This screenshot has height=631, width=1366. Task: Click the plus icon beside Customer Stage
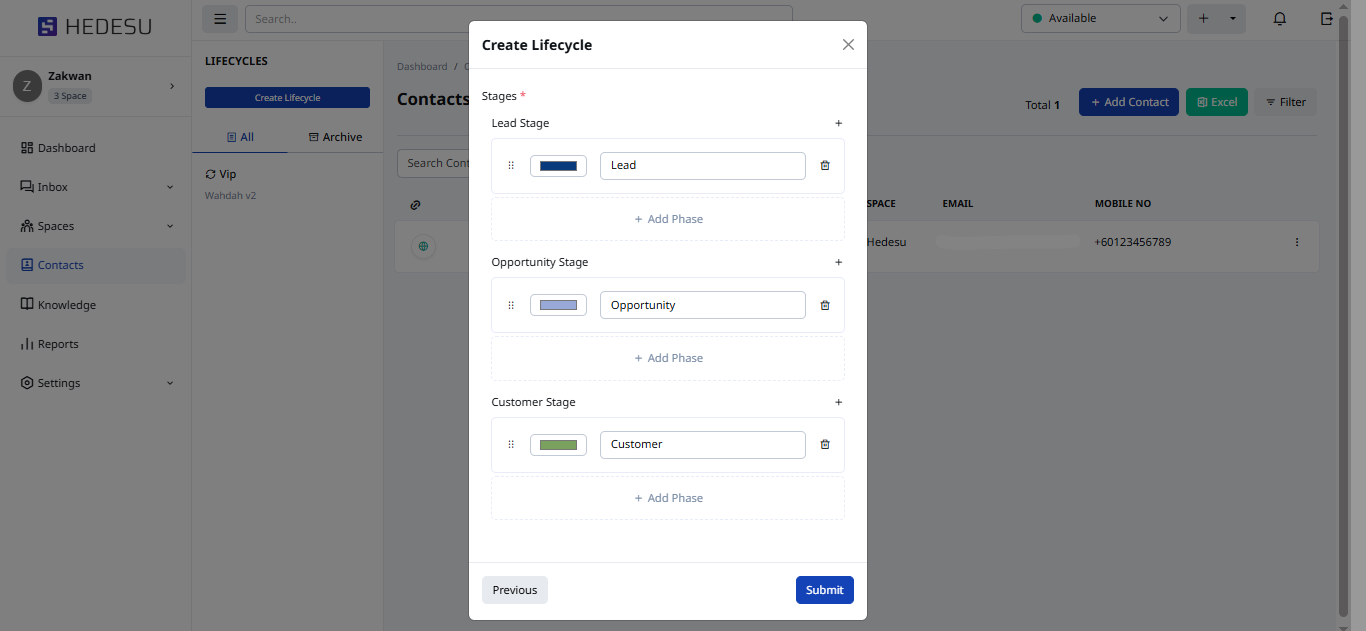(838, 403)
